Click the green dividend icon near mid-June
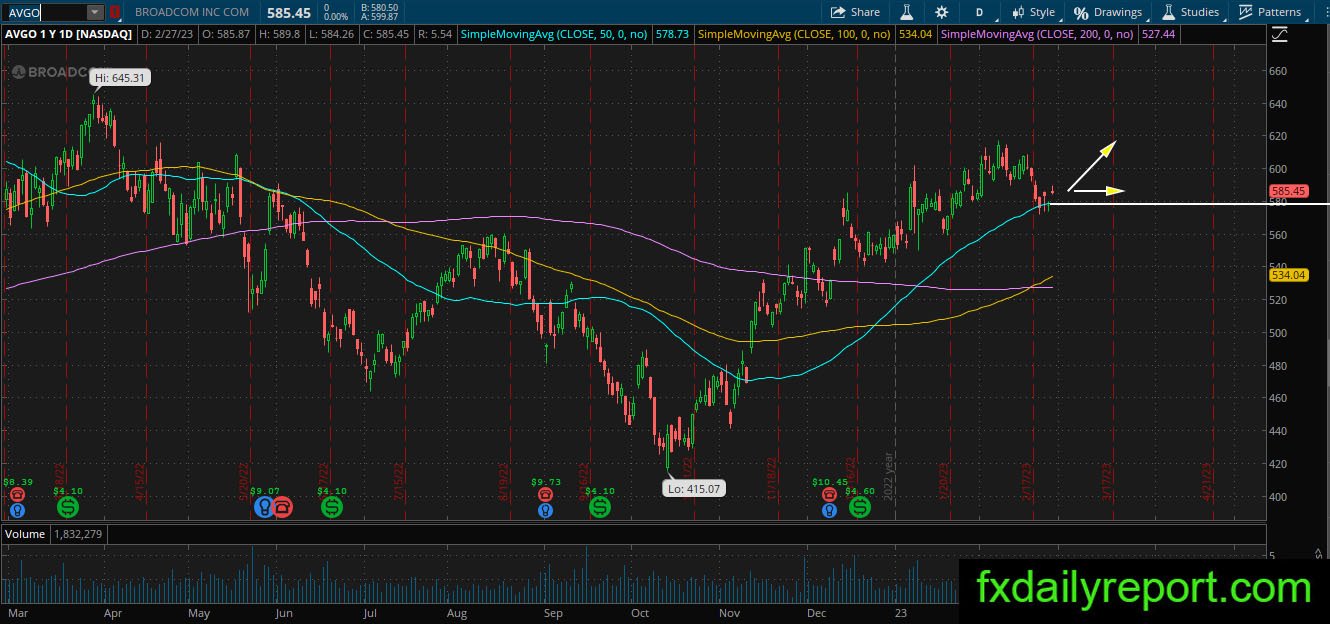 point(331,507)
